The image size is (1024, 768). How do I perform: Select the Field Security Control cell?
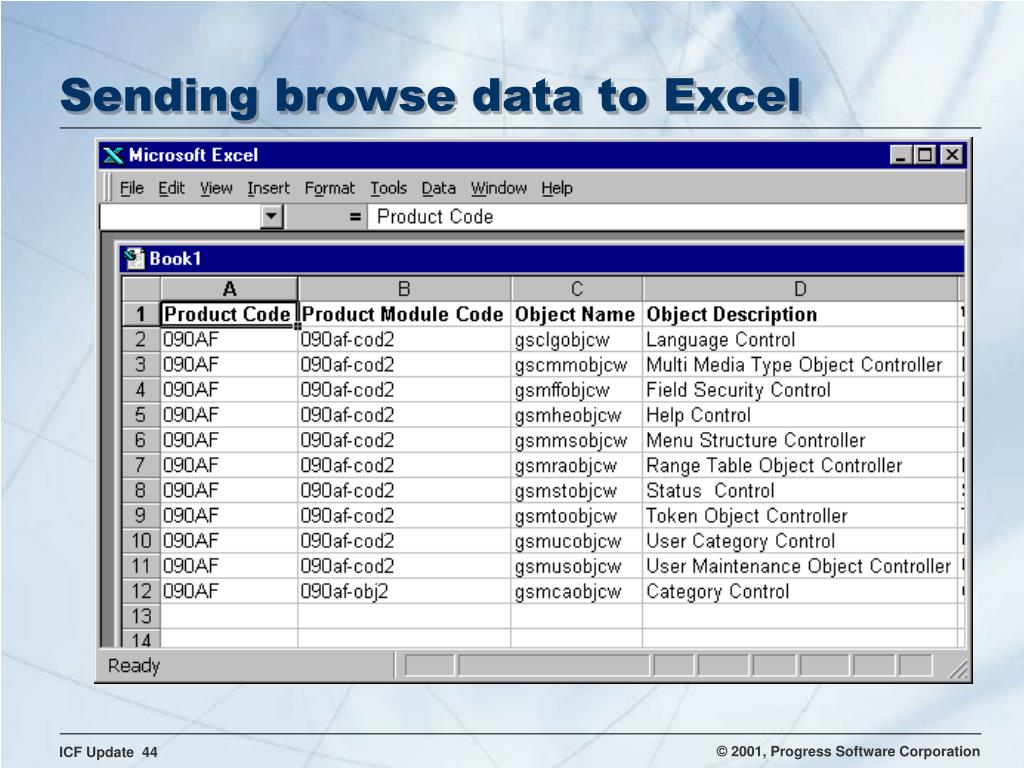point(800,390)
